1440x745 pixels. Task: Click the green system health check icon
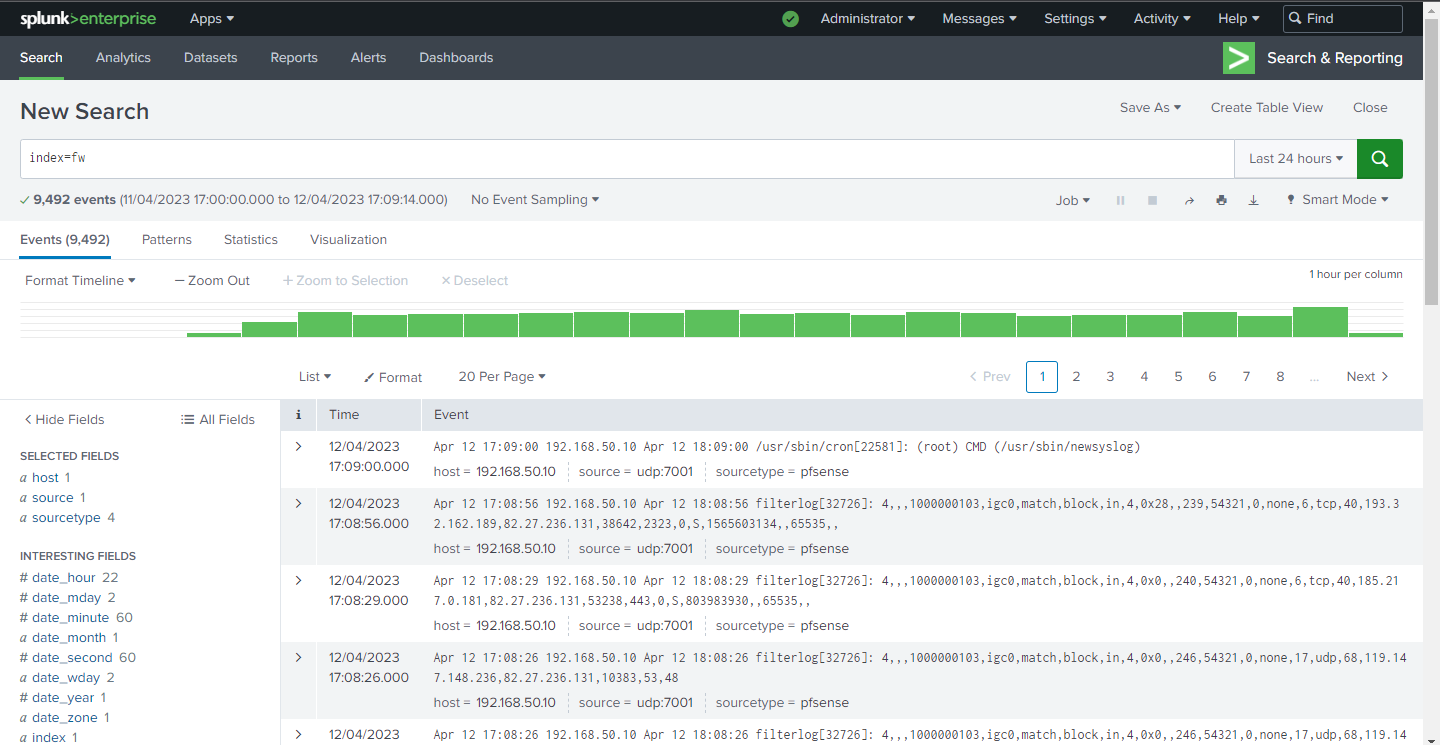tap(790, 18)
